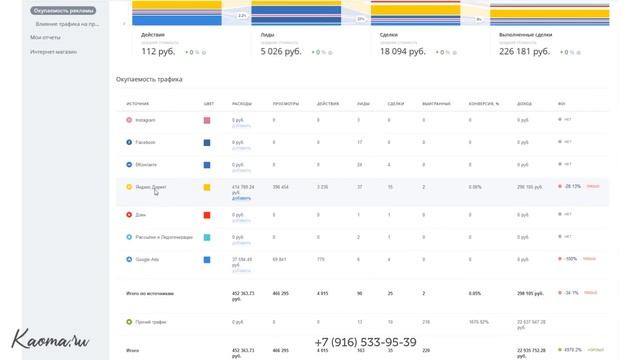Sort by the РАСХОДЫ column header
The image size is (640, 360).
[x=242, y=104]
